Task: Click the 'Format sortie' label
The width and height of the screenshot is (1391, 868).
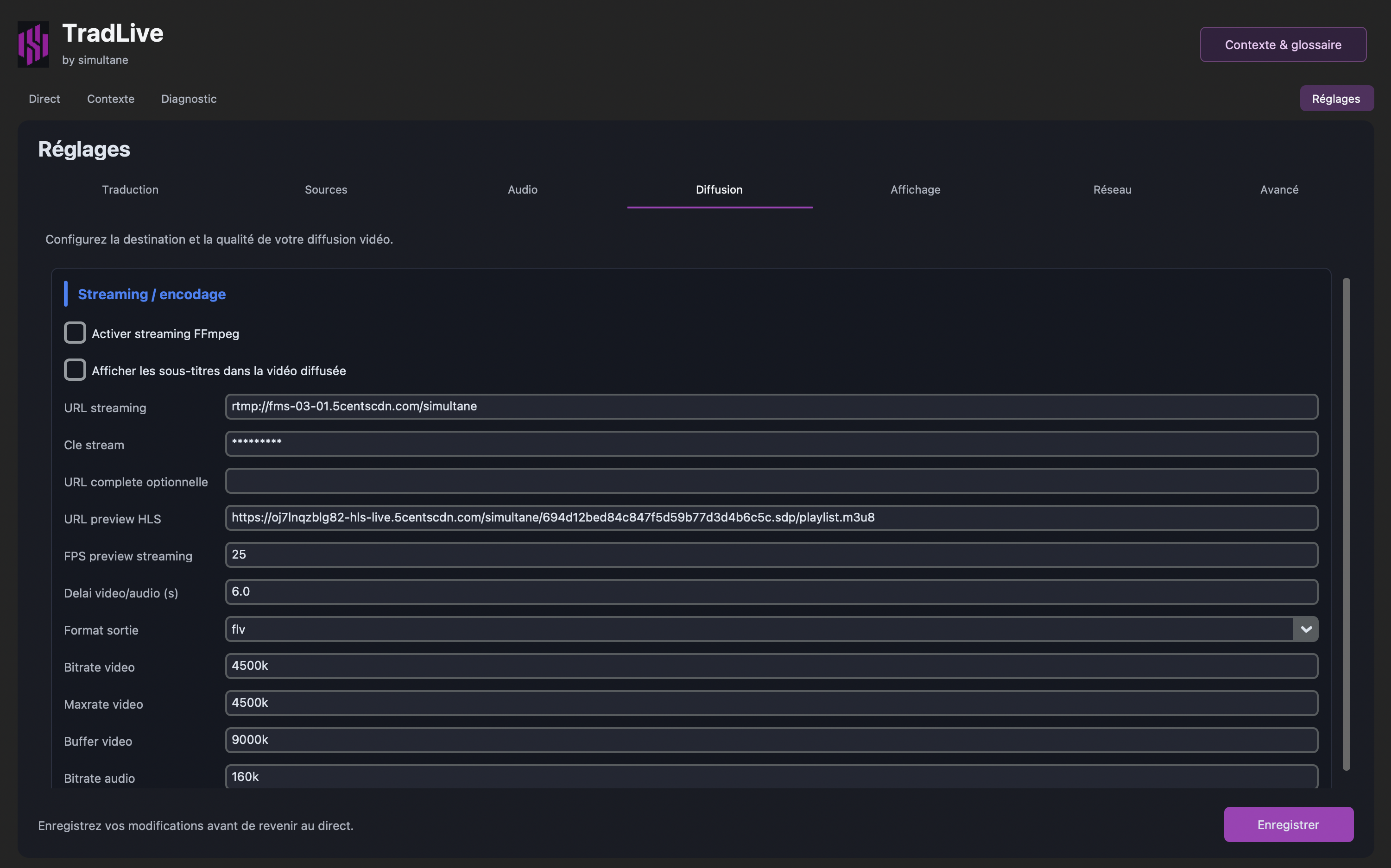Action: point(101,630)
